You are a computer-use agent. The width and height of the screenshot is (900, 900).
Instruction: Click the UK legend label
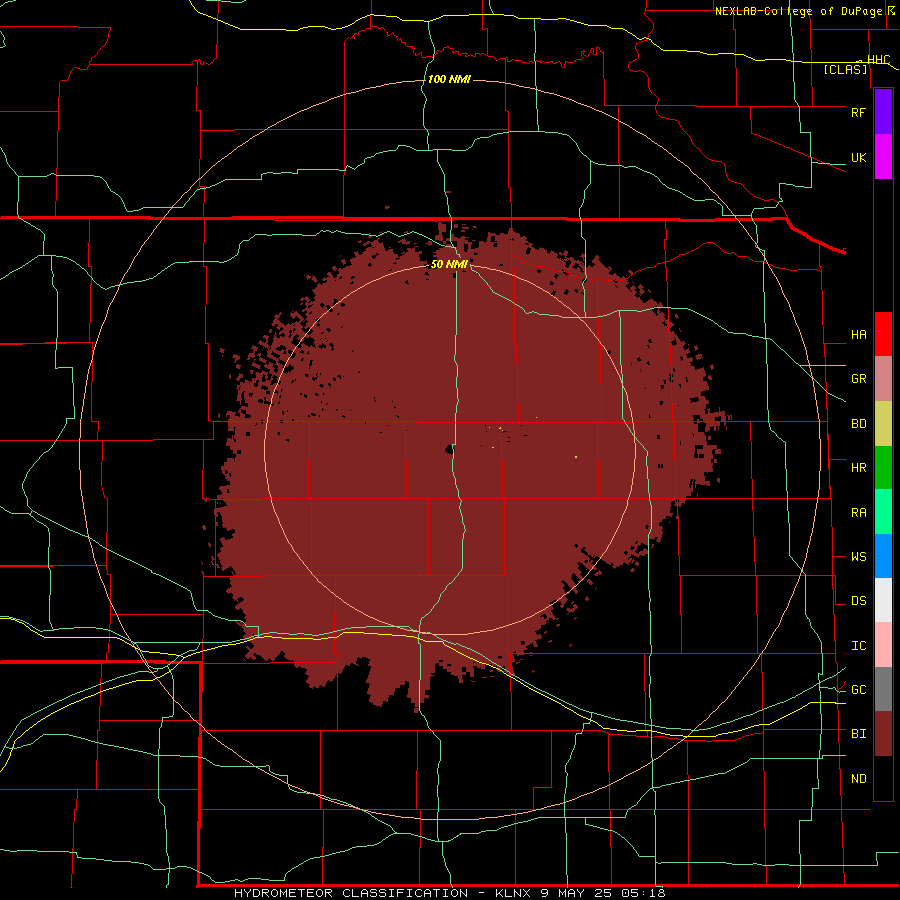858,157
